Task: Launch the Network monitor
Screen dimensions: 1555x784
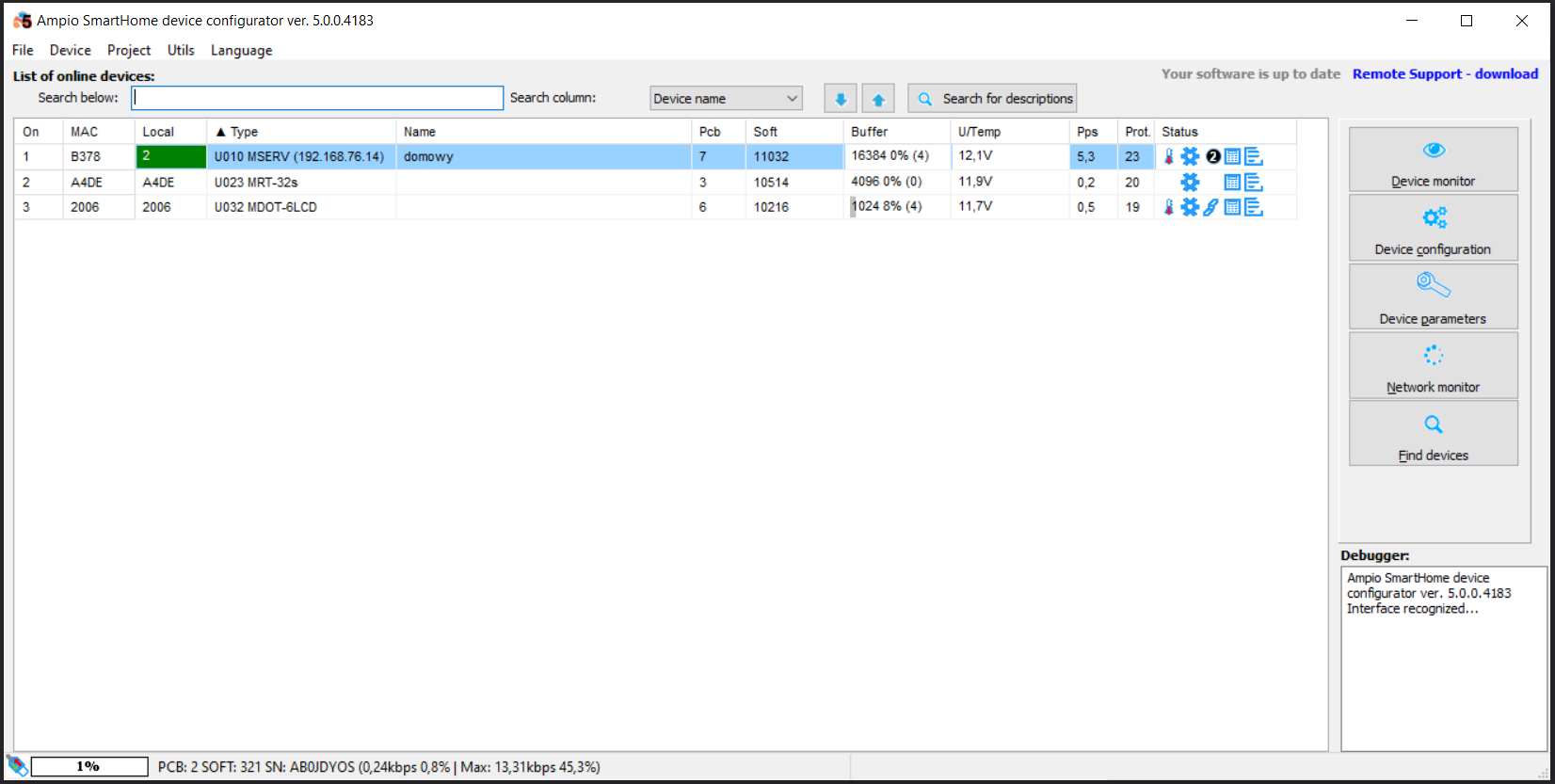Action: 1434,365
